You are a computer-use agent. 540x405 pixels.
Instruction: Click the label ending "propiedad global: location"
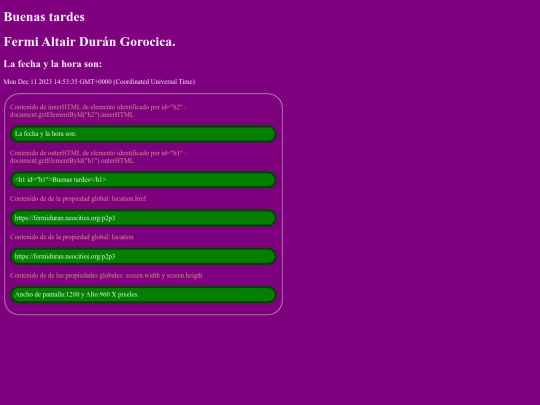[72, 237]
